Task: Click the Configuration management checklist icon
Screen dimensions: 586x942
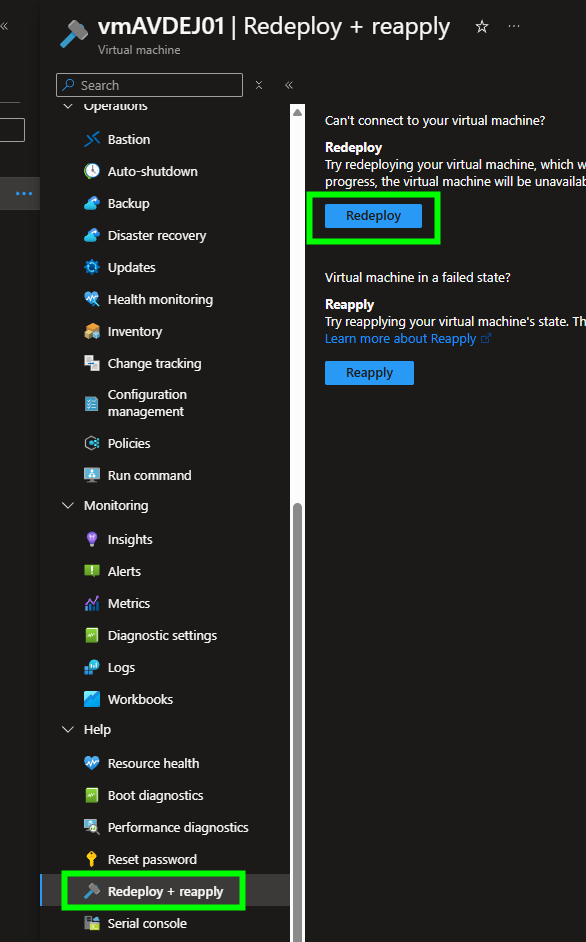Action: pyautogui.click(x=92, y=403)
